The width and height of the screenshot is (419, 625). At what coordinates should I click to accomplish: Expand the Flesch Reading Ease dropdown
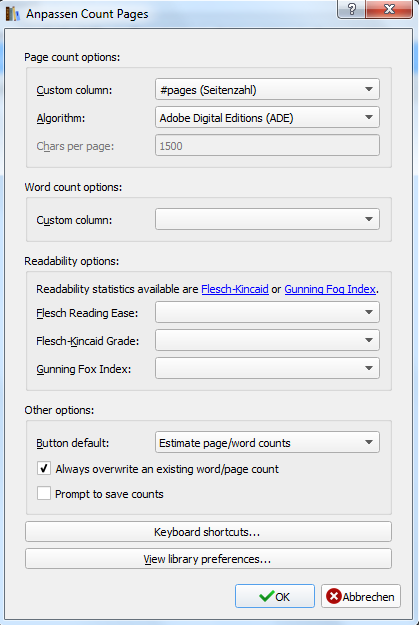267,312
